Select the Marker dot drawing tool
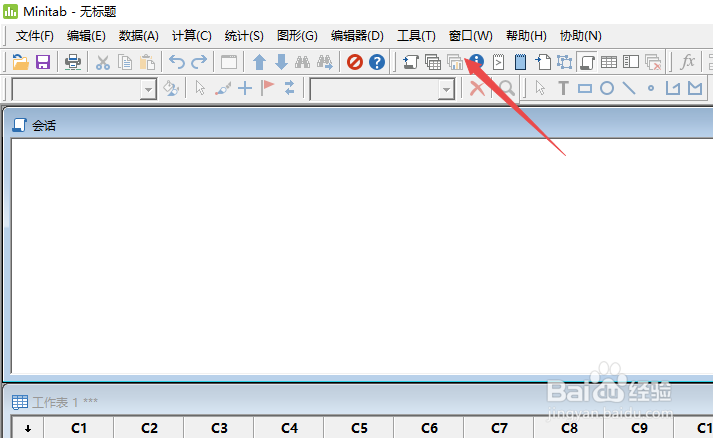Image resolution: width=713 pixels, height=438 pixels. pyautogui.click(x=651, y=88)
